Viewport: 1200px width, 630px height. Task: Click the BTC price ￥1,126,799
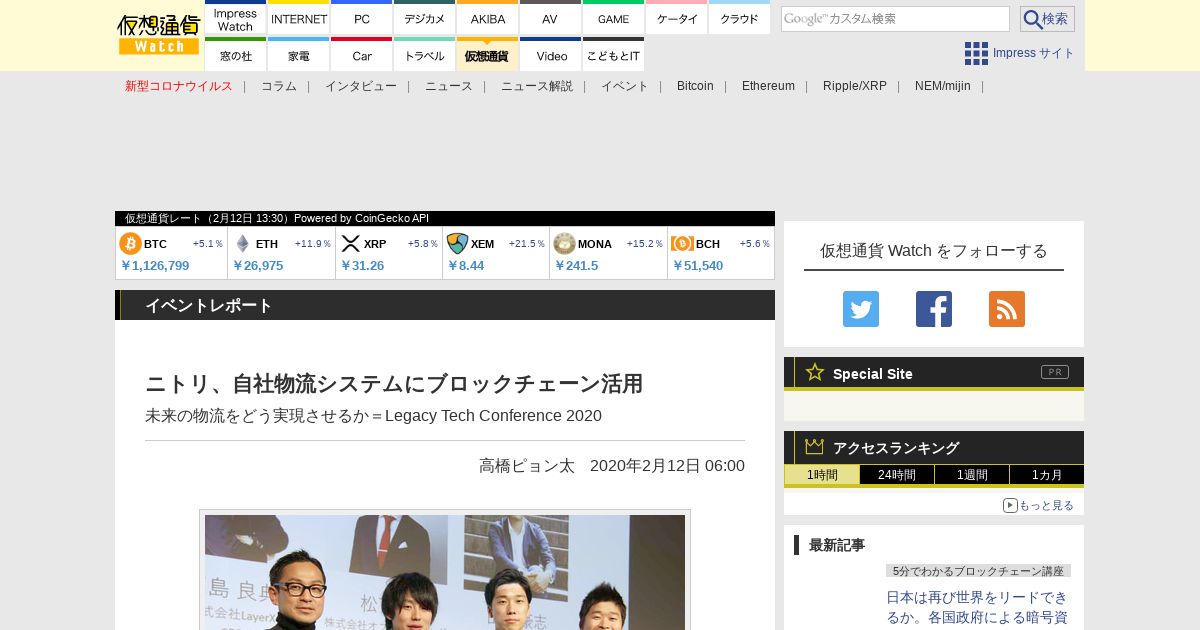coord(155,266)
